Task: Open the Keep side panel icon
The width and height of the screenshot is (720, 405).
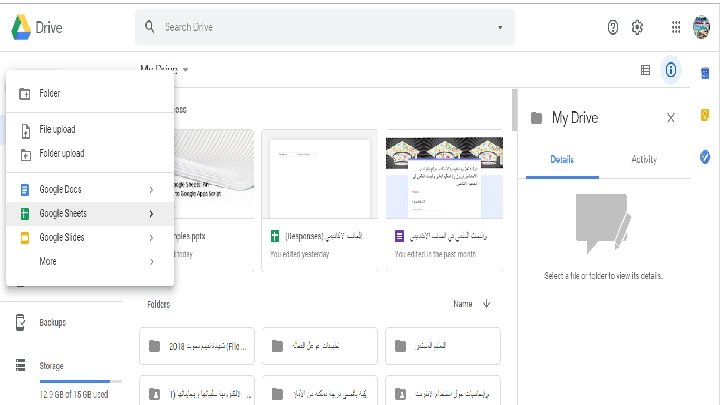Action: coord(705,115)
